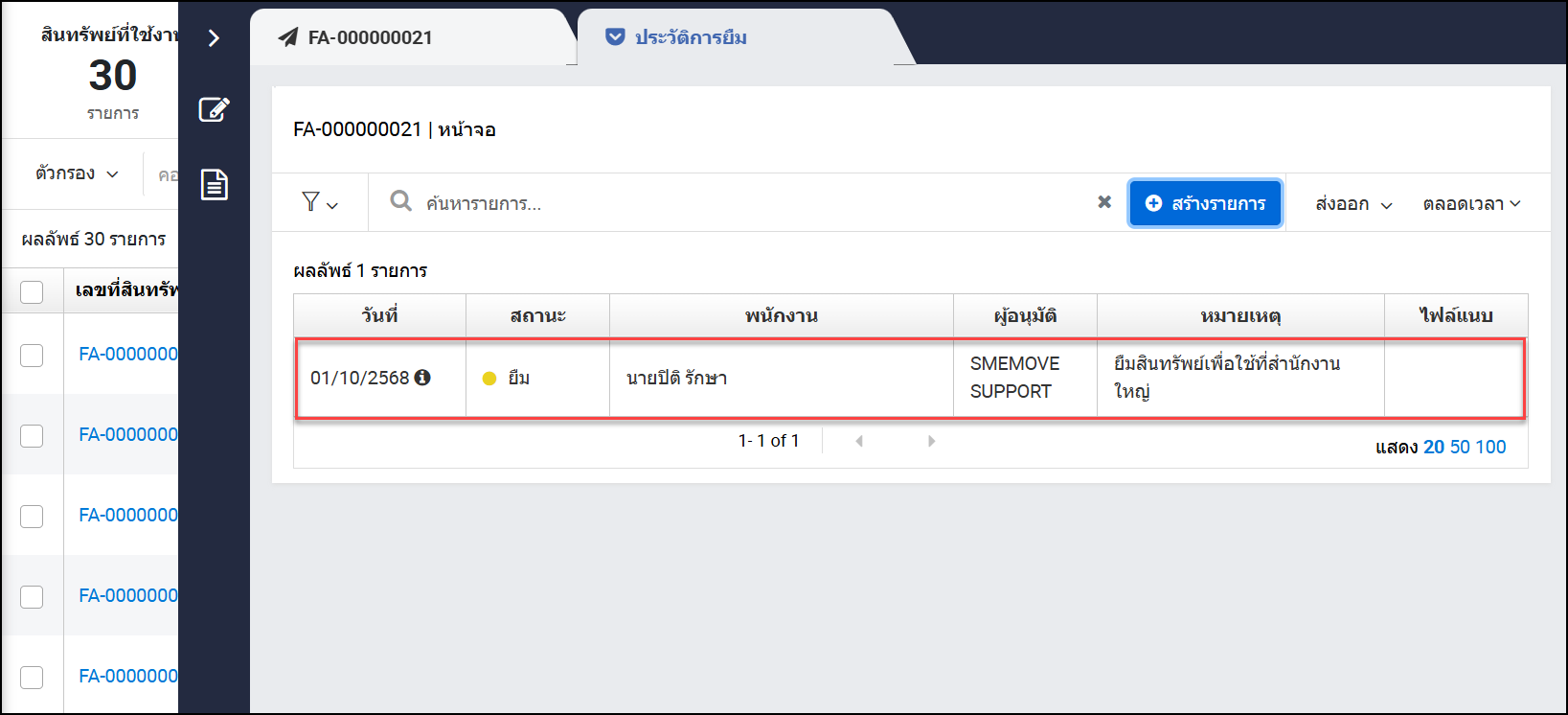Expand the ตัวกรอง filter menu
This screenshot has width=1568, height=715.
[x=77, y=173]
